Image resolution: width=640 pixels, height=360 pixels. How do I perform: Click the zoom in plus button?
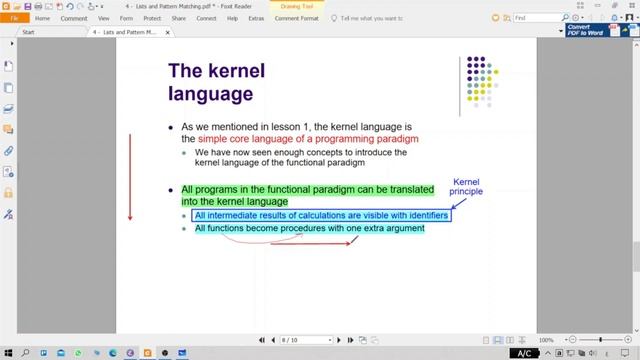click(x=628, y=340)
